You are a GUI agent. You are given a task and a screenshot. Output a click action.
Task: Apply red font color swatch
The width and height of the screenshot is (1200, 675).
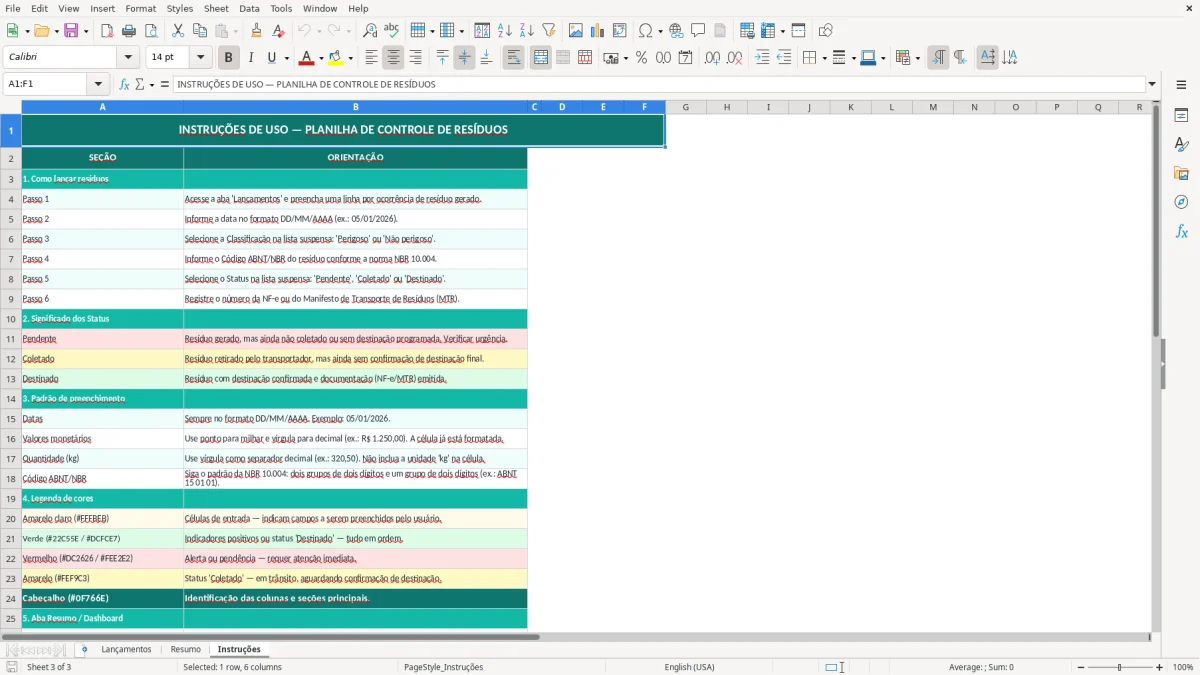coord(307,58)
